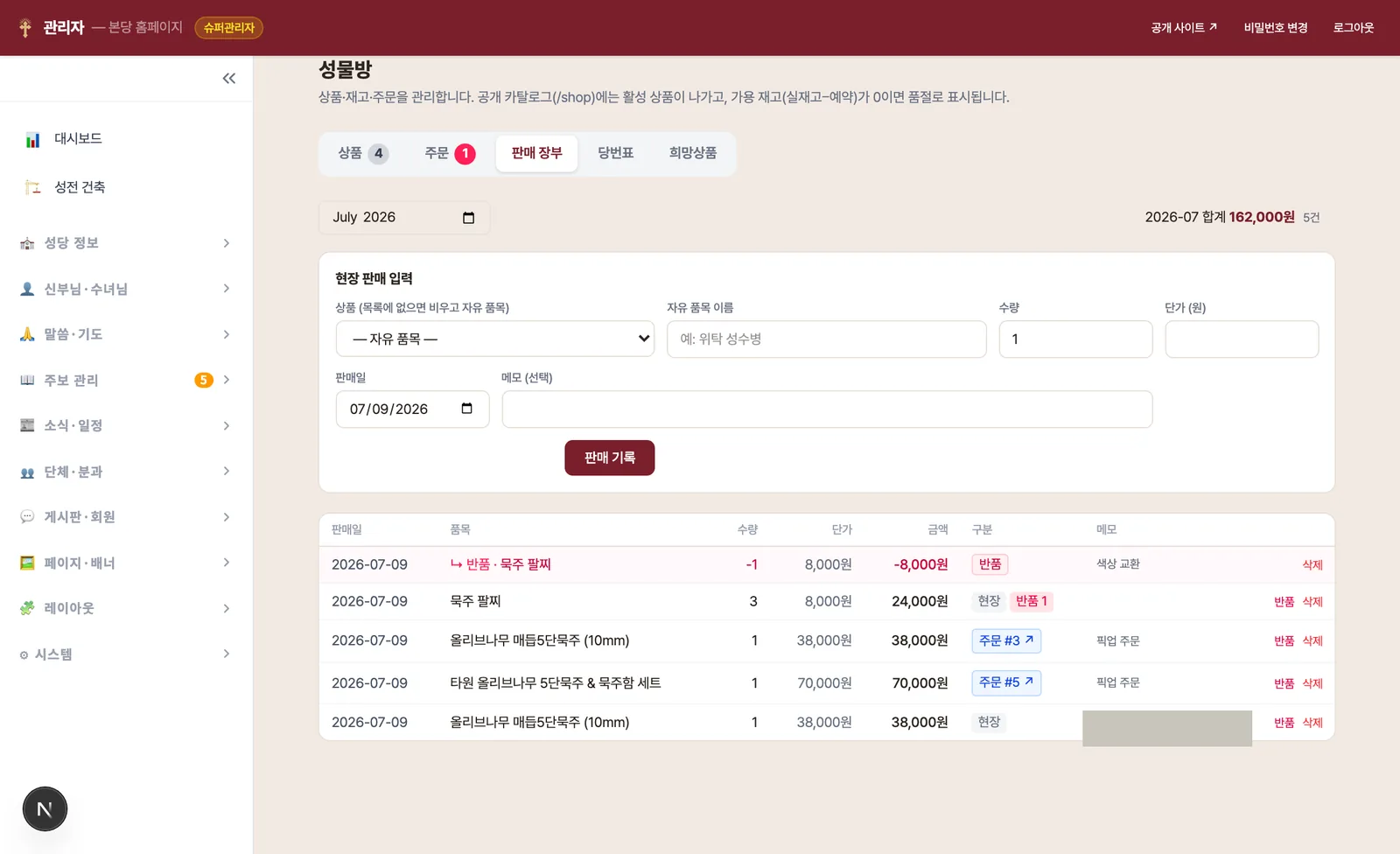Select the 판매 장부 tab
This screenshot has width=1400, height=854.
[537, 153]
